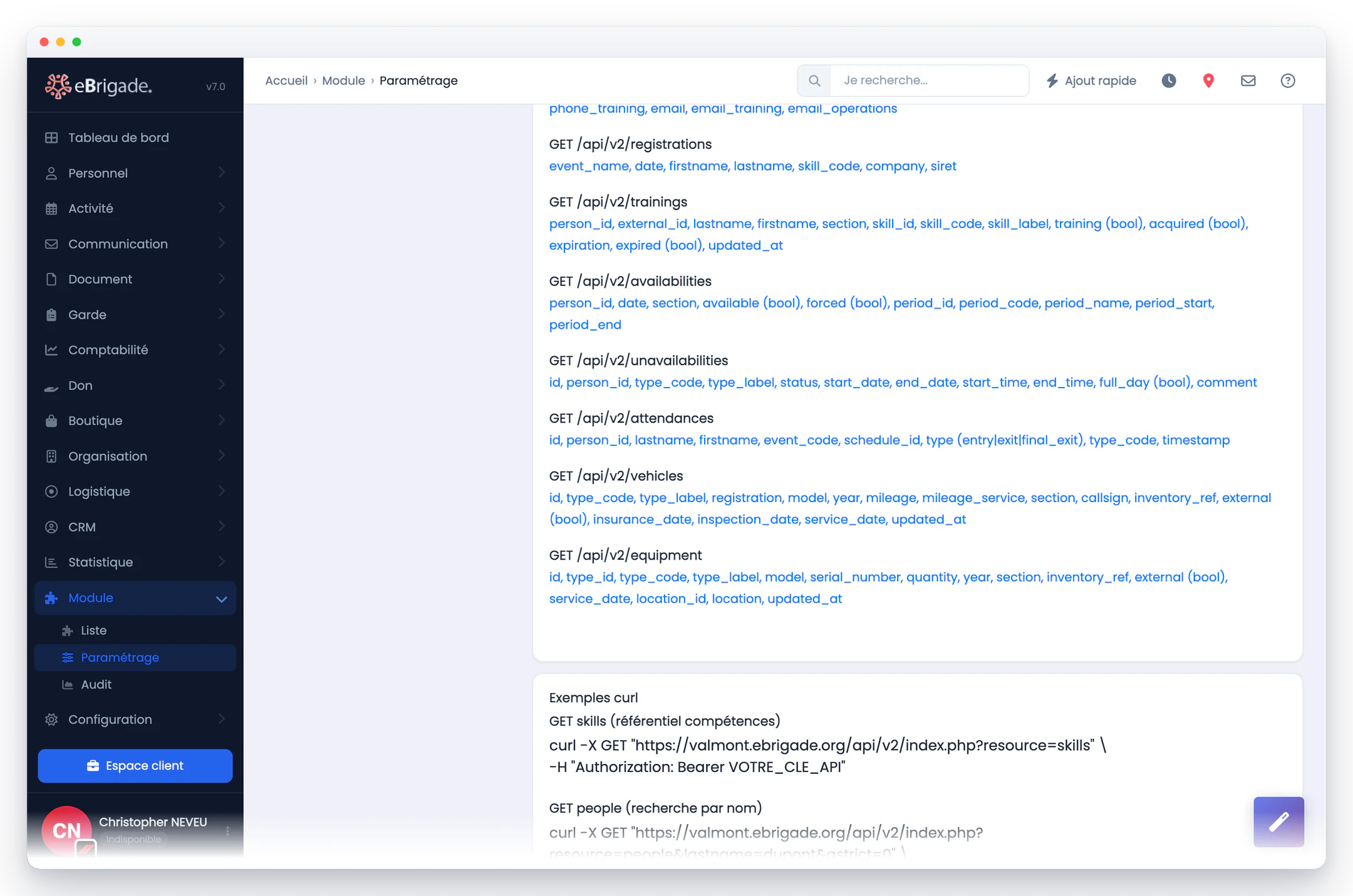Expand the Comptabilité menu chevron
The width and height of the screenshot is (1353, 896).
pos(222,349)
